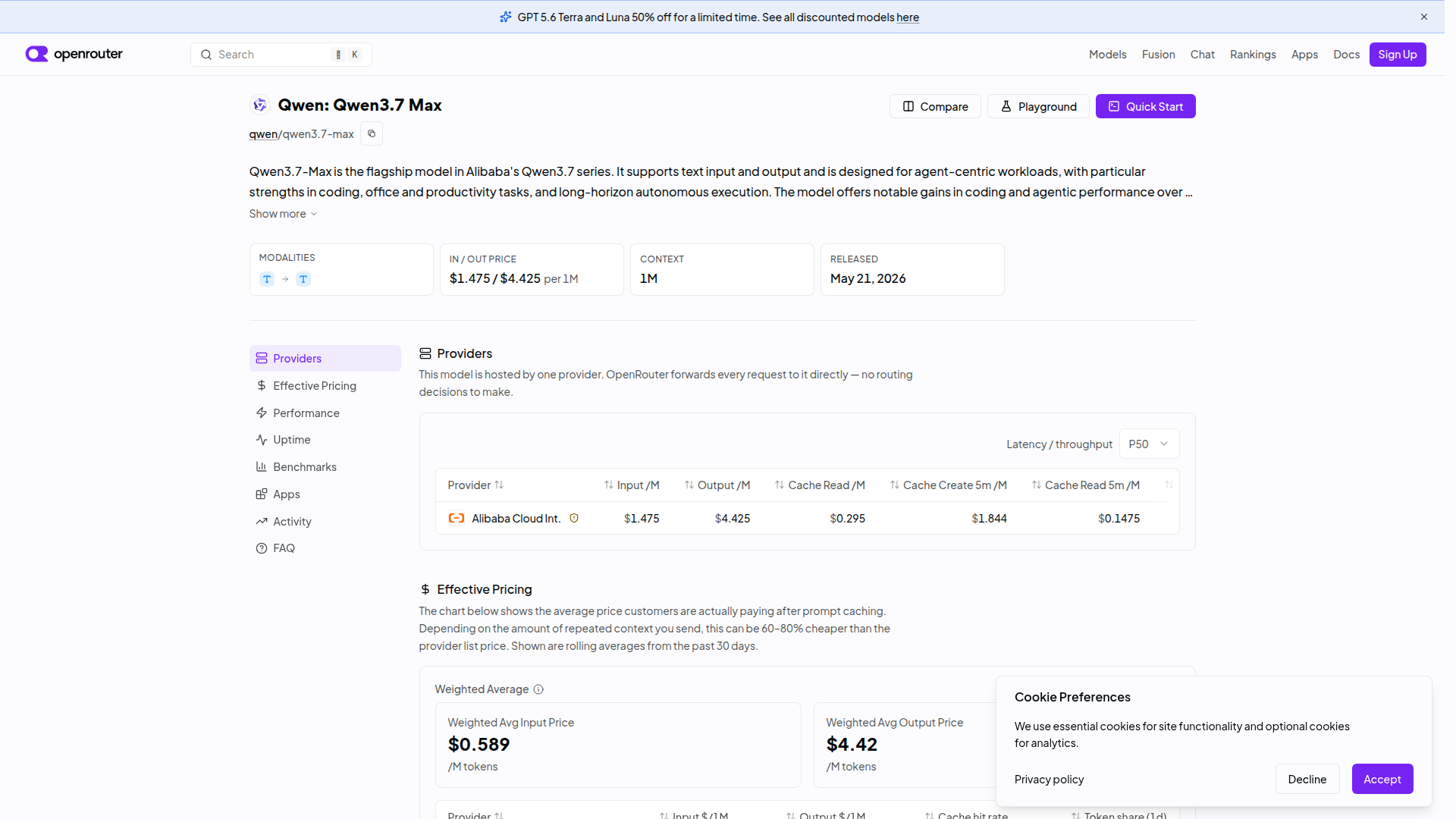Sort by Cache Create 5m /M column
The width and height of the screenshot is (1456, 819).
(949, 485)
